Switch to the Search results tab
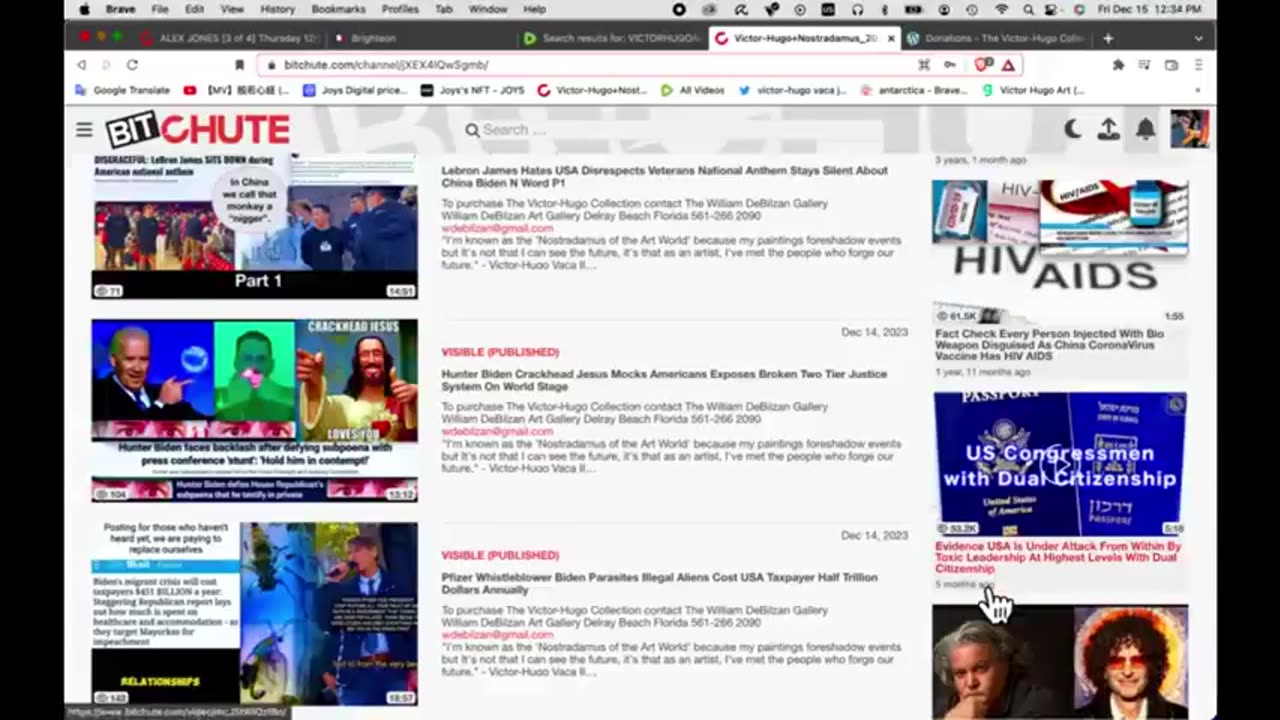This screenshot has height=720, width=1280. pyautogui.click(x=612, y=38)
